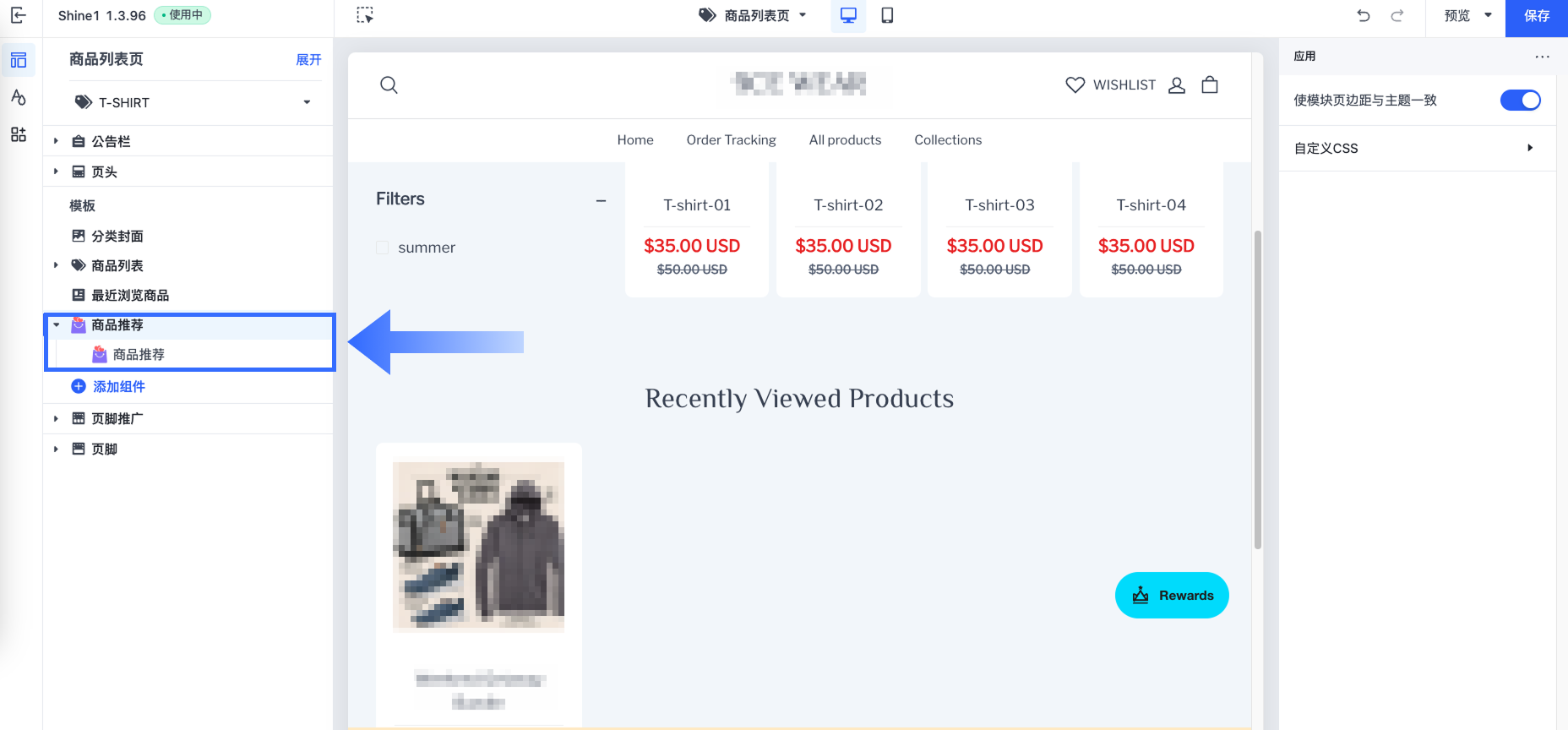Open the apps widgets sidebar icon
Viewport: 1568px width, 730px height.
[x=19, y=134]
